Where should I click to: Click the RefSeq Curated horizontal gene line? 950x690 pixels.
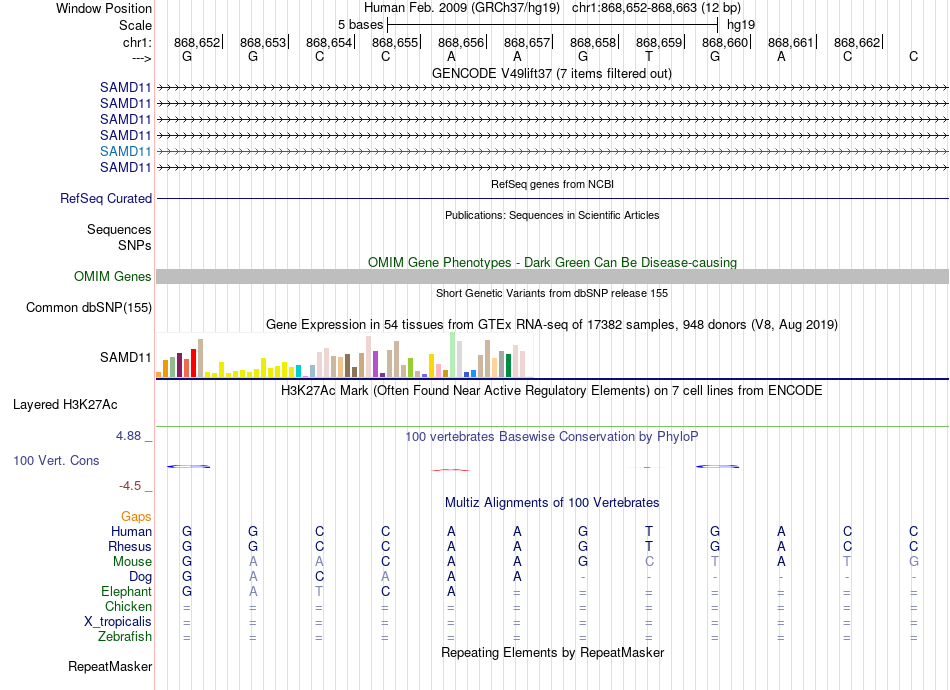[x=552, y=199]
